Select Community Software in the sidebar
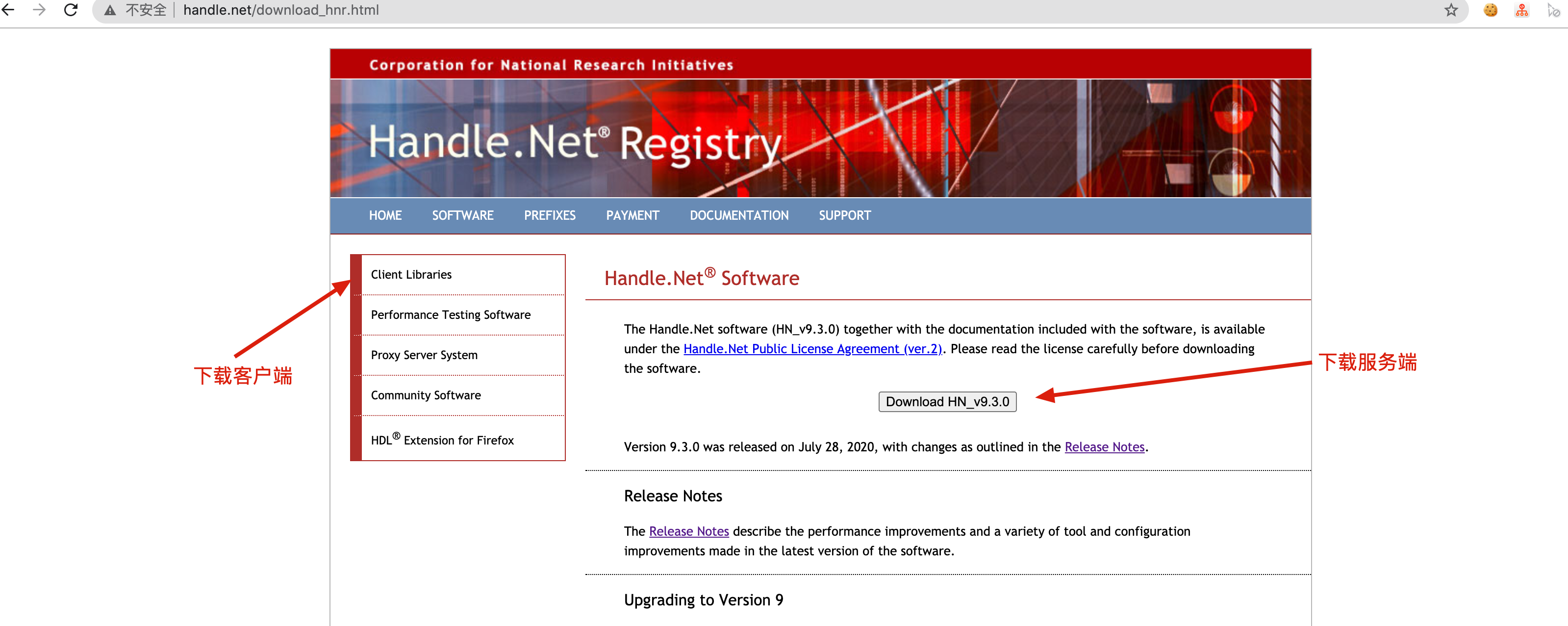Screen dimensions: 1568x626 463,395
